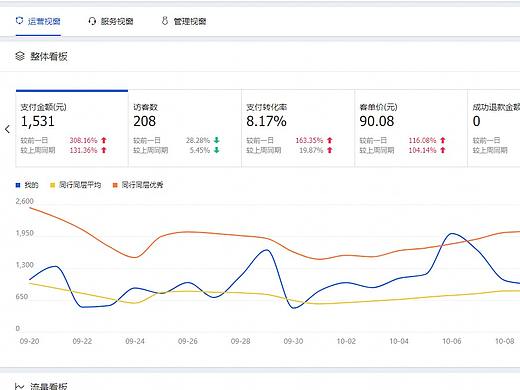Click the headset icon beside 服务视窗
This screenshot has width=520, height=390.
(92, 21)
